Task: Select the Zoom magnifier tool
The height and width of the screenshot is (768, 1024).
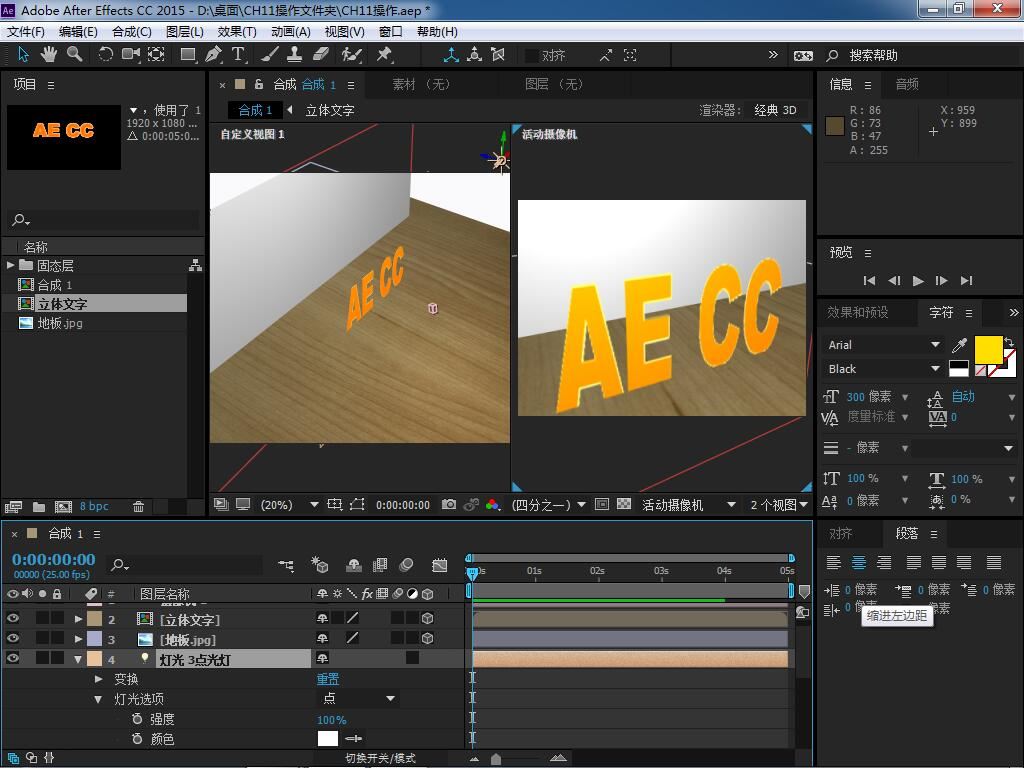Action: click(x=75, y=55)
